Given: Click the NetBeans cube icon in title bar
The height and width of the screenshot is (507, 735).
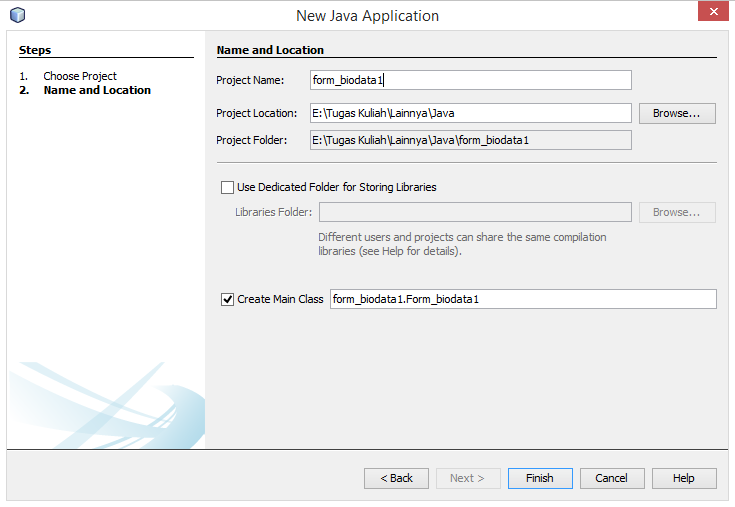Looking at the screenshot, I should 17,15.
